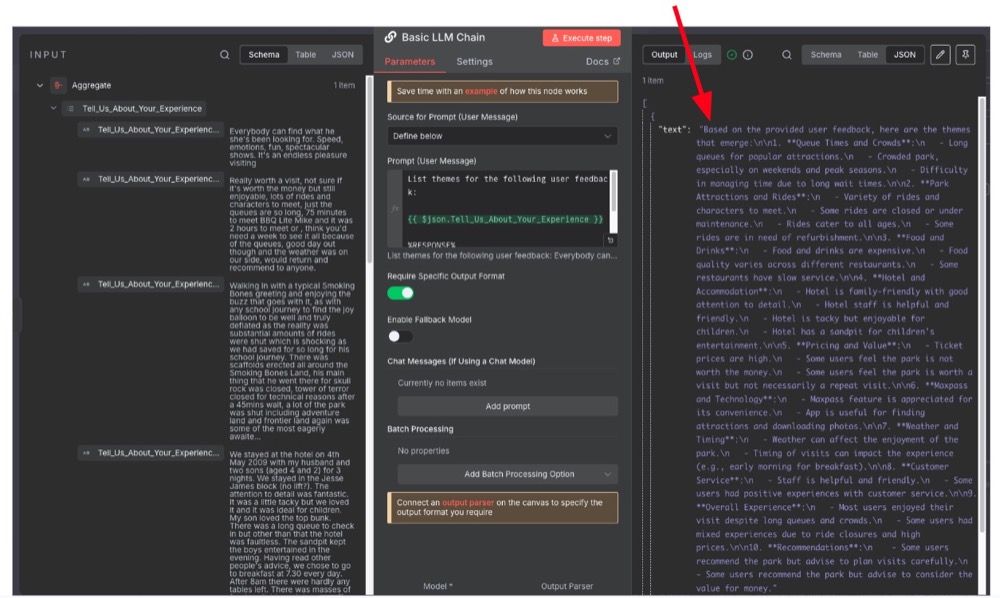Pin the output data with the pin icon
This screenshot has height=598, width=1000.
pyautogui.click(x=965, y=55)
